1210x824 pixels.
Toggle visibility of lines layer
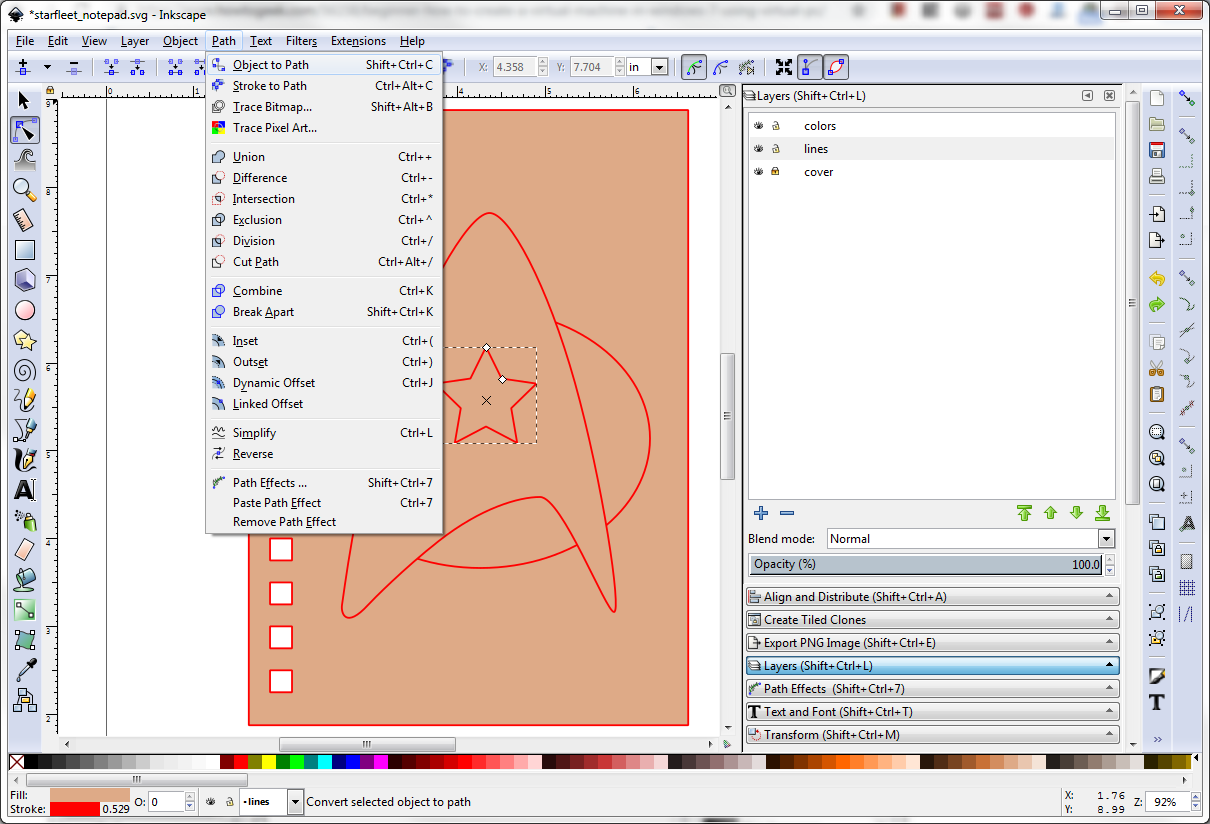point(759,149)
